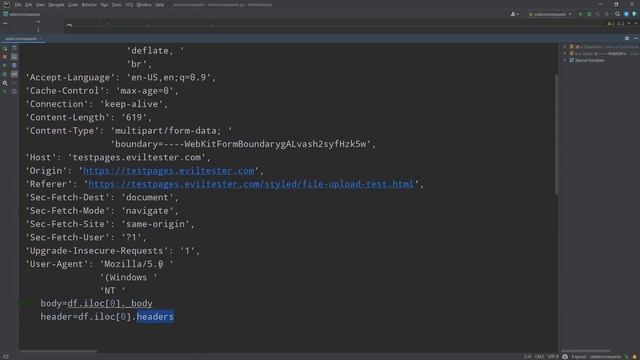The image size is (640, 360).
Task: Open the file-upload-test.html Referer link
Action: (x=251, y=184)
